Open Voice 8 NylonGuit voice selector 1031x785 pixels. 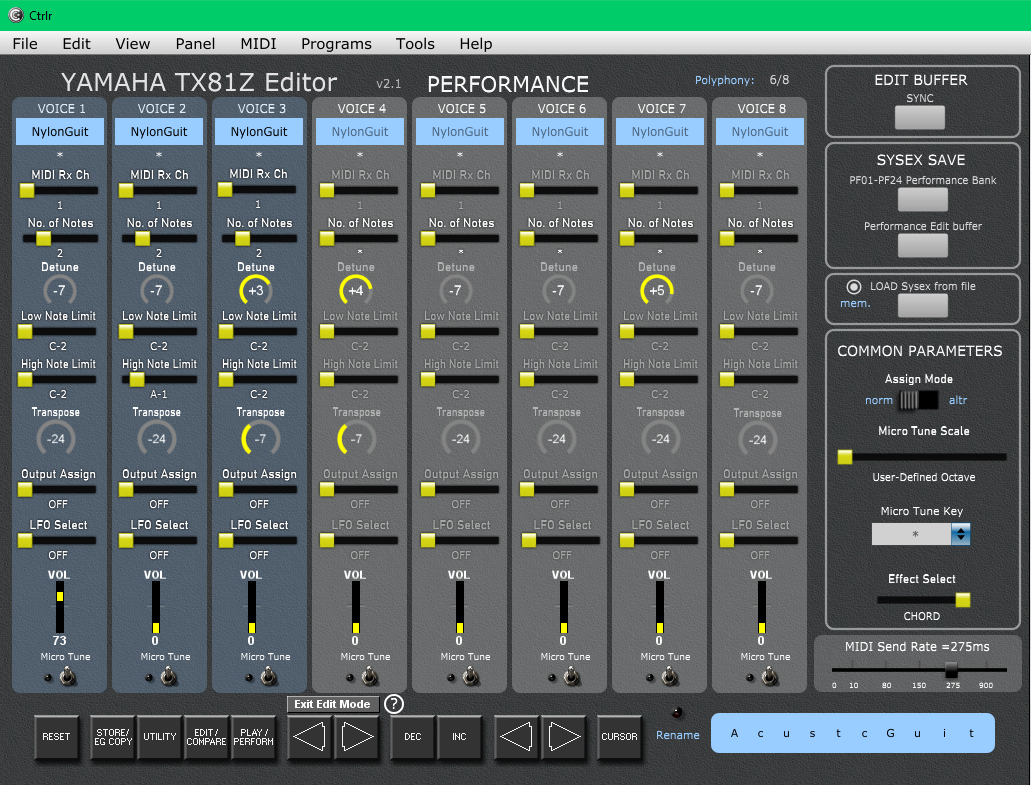pyautogui.click(x=760, y=131)
